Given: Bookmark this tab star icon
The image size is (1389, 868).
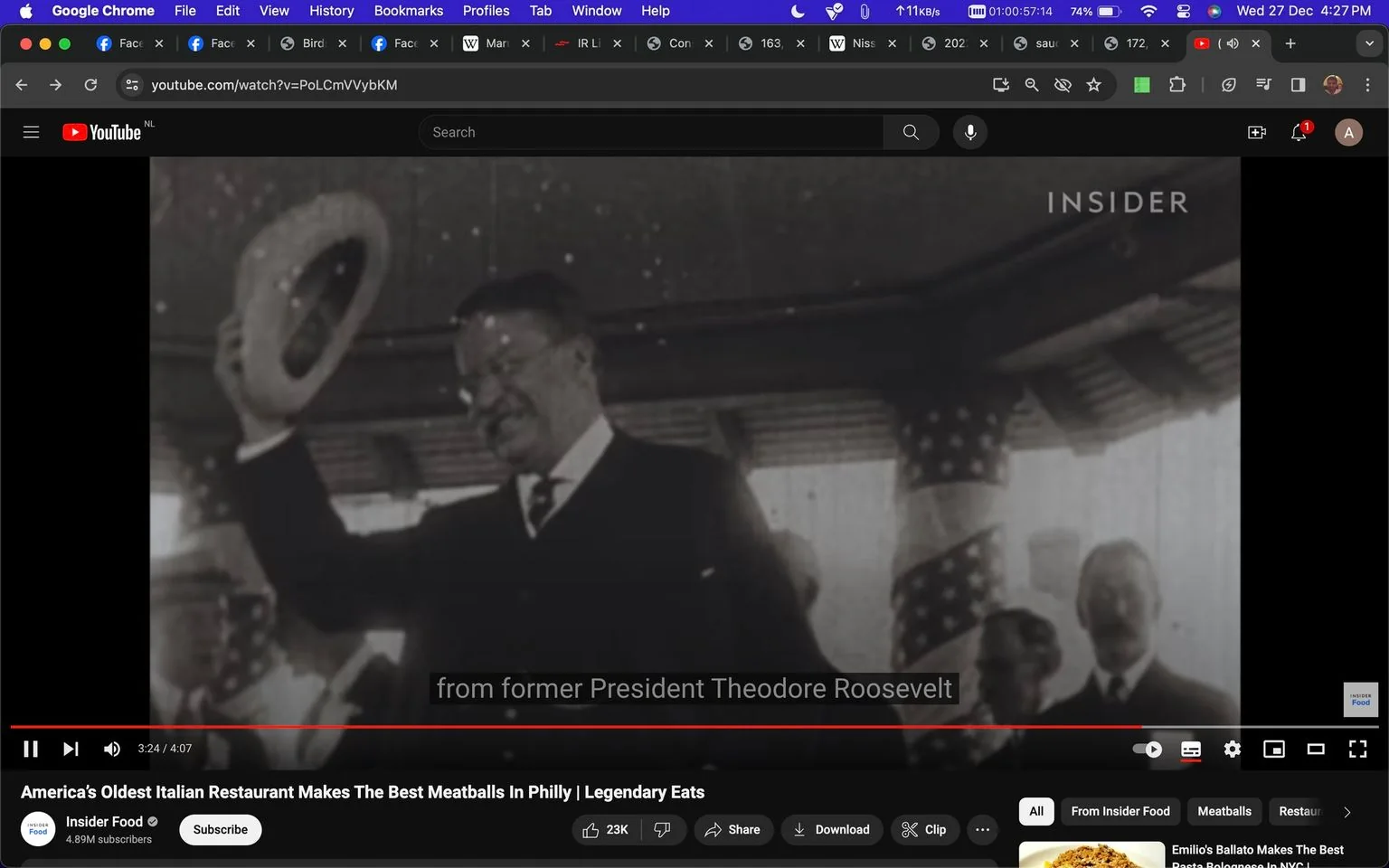Looking at the screenshot, I should (1094, 85).
